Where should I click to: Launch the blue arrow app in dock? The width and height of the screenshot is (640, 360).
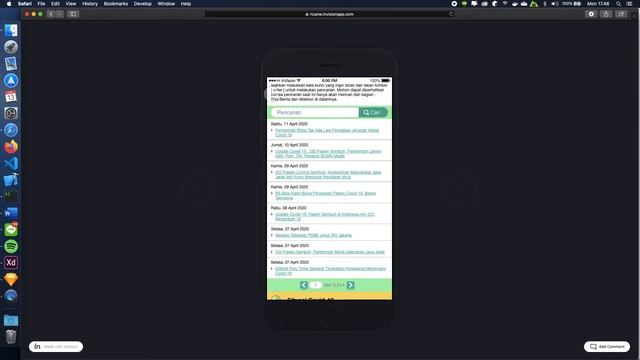coord(11,80)
